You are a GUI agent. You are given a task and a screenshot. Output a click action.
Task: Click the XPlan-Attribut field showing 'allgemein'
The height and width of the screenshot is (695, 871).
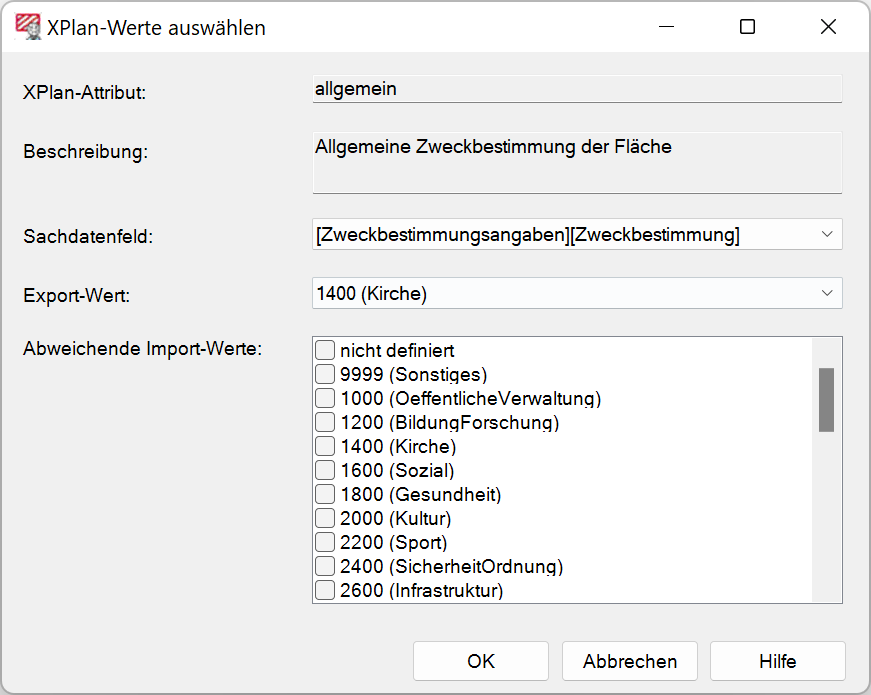577,89
